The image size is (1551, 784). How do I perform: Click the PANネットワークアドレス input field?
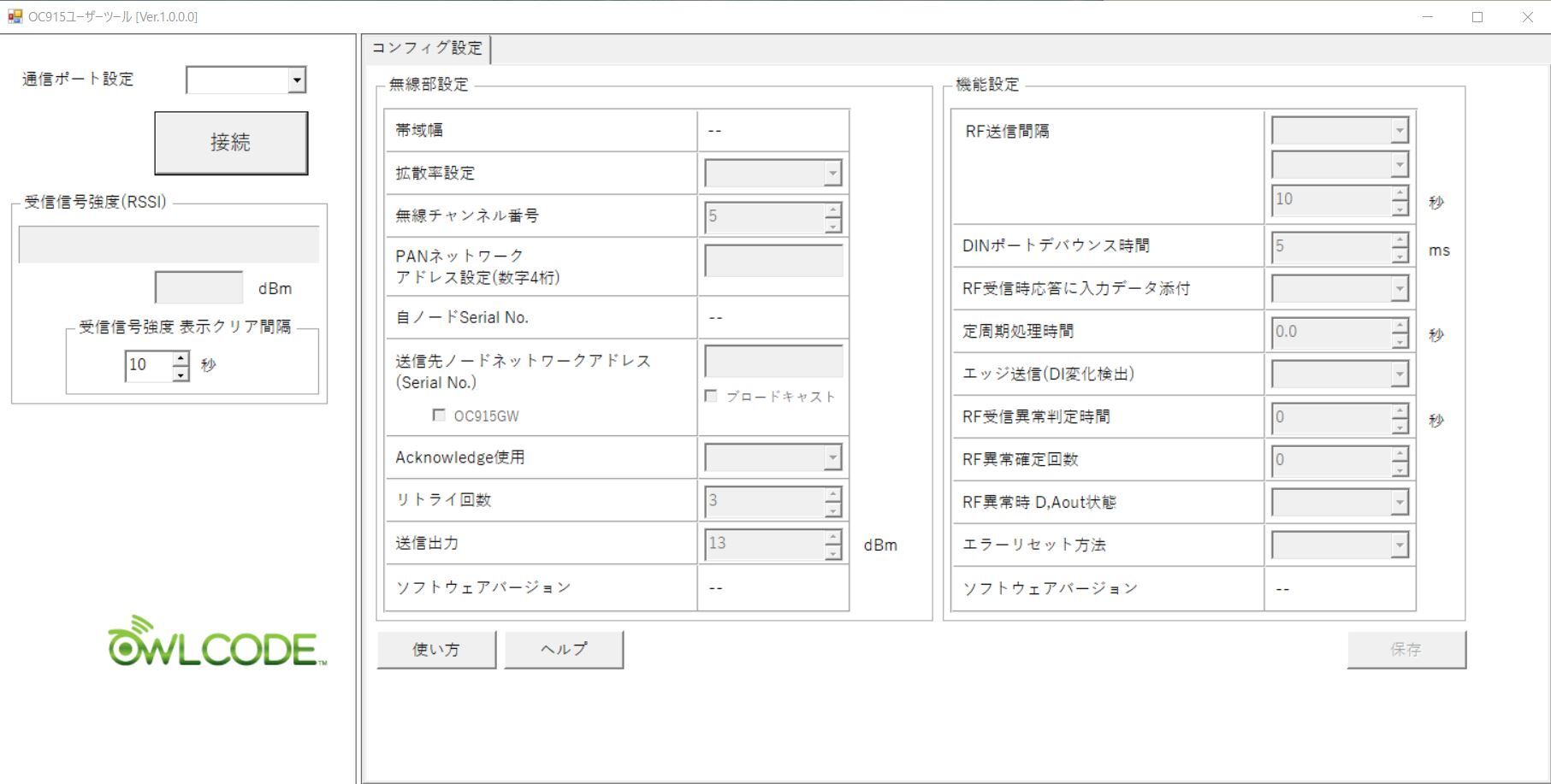tap(773, 260)
